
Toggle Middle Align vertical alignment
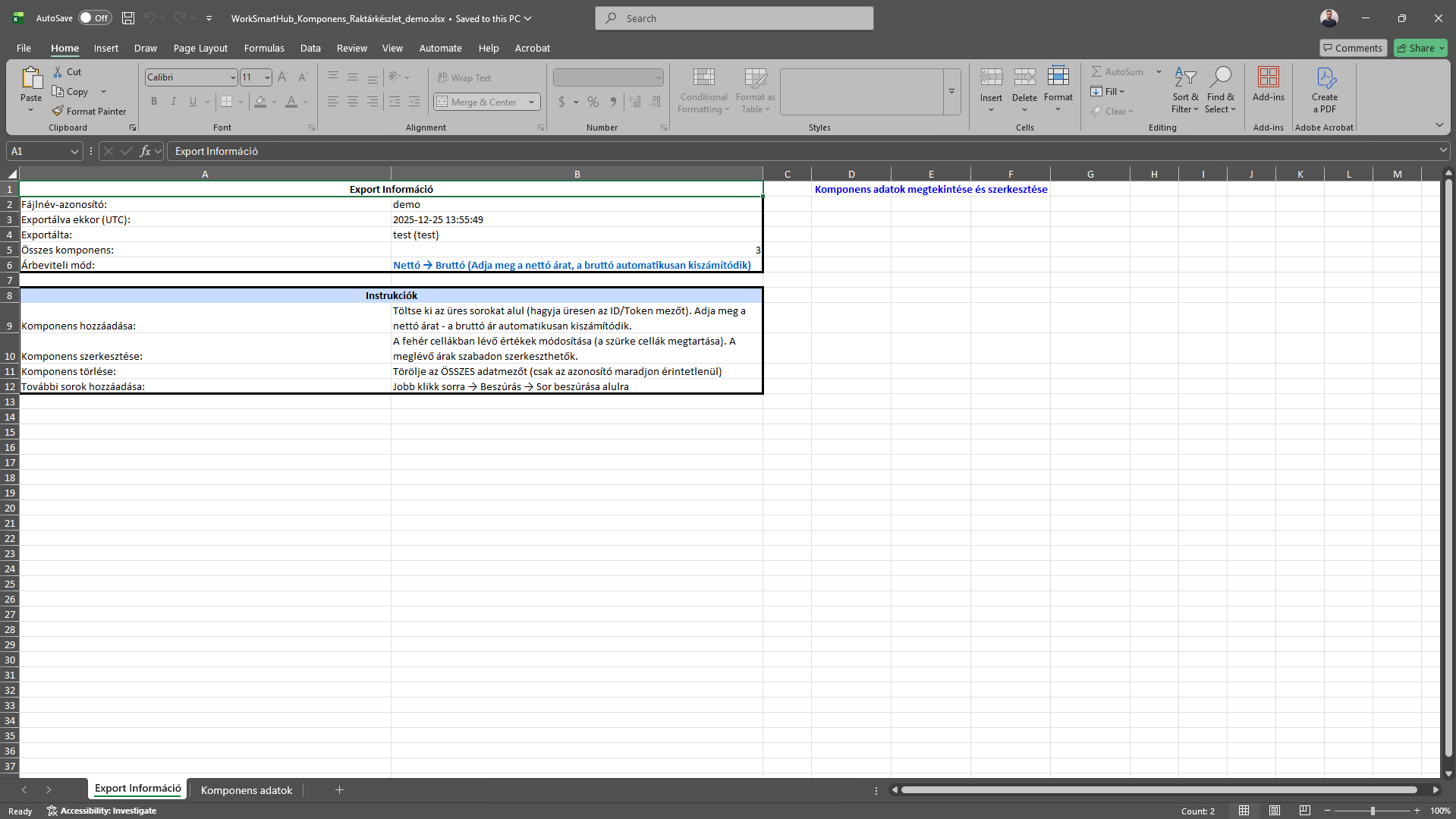point(353,77)
